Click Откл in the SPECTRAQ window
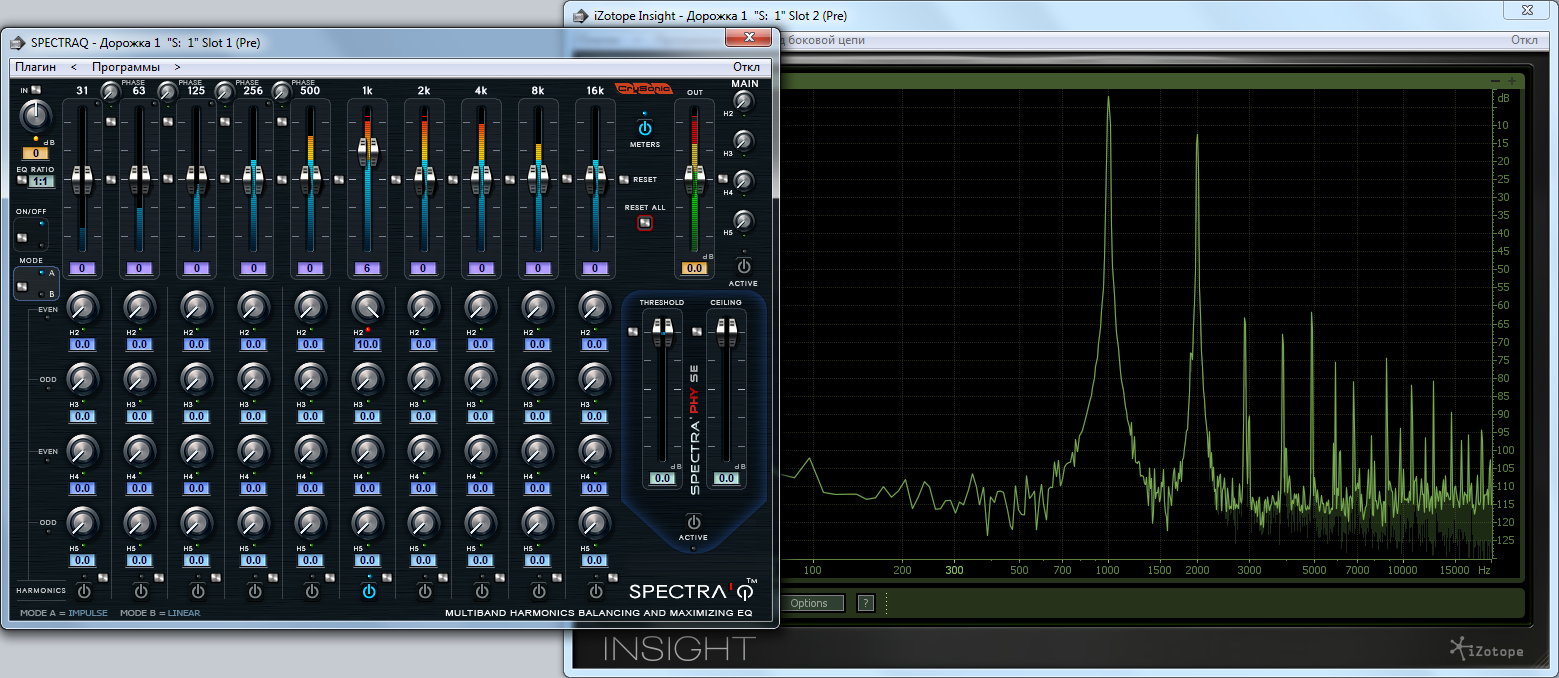 (x=746, y=67)
